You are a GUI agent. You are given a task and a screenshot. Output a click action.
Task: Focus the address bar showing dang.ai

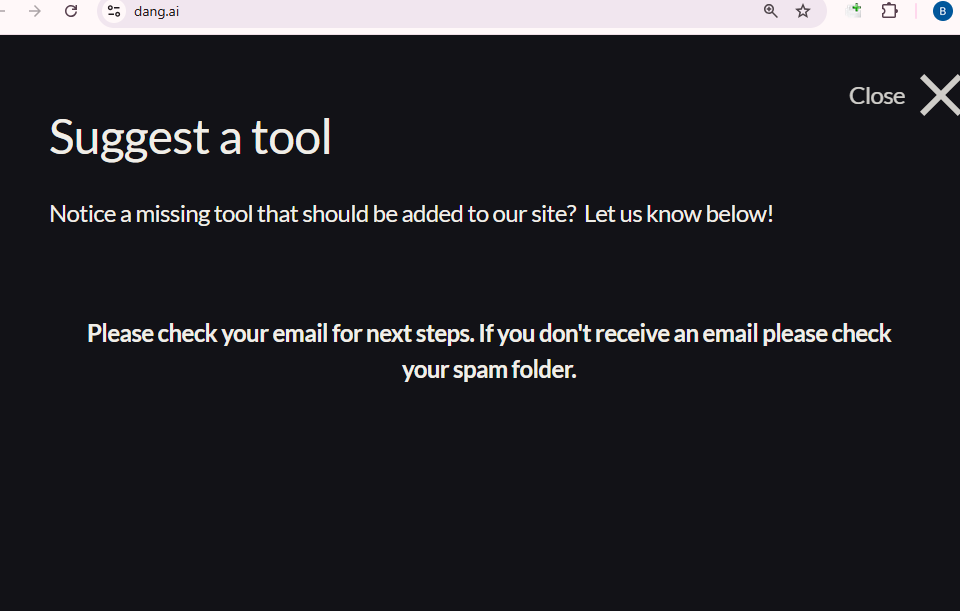point(400,11)
